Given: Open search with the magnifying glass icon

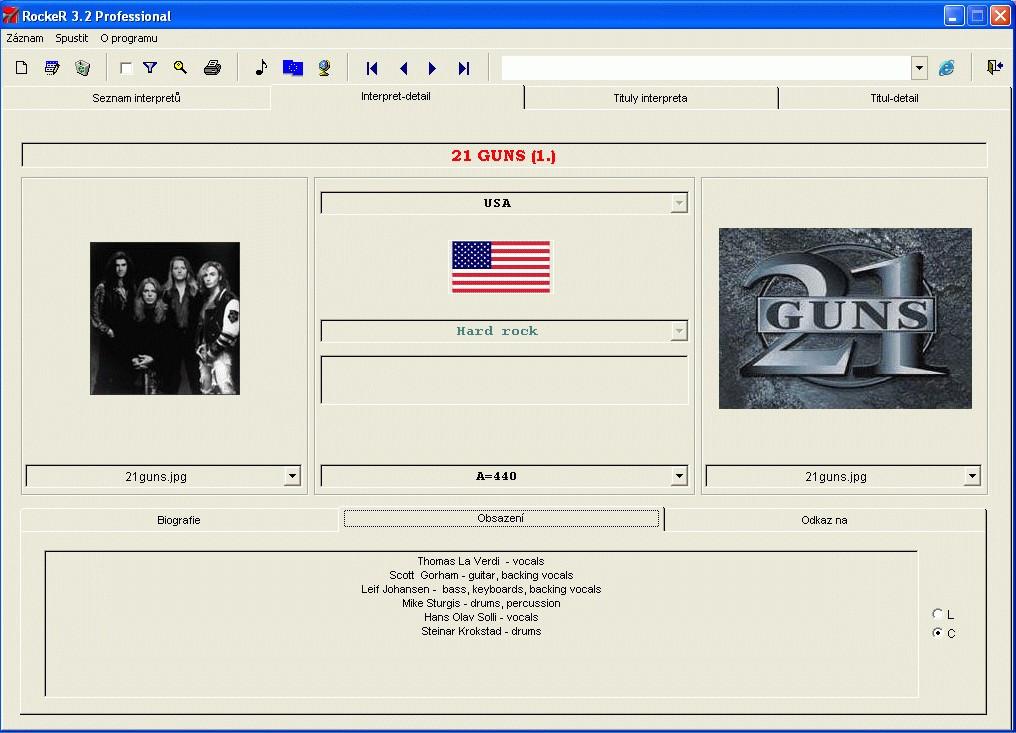Looking at the screenshot, I should (x=180, y=67).
